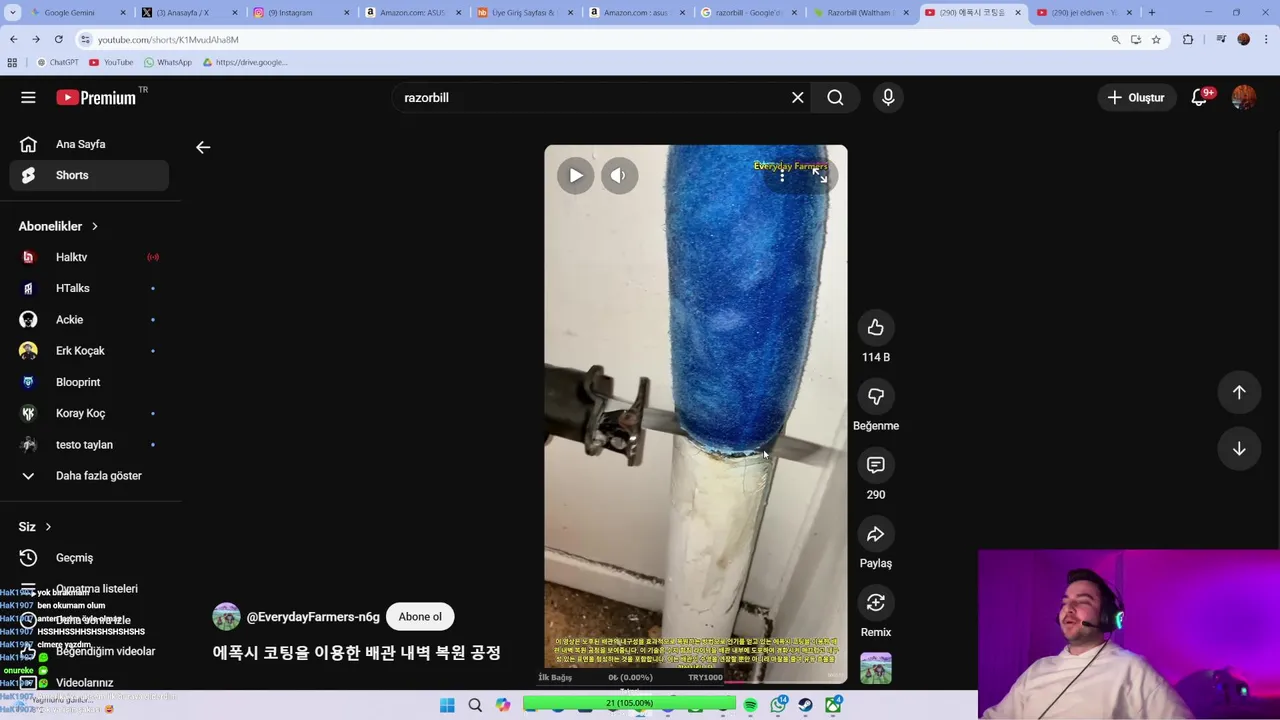Open @EverydayFarmers-n6g channel link
The width and height of the screenshot is (1280, 720).
(x=313, y=617)
